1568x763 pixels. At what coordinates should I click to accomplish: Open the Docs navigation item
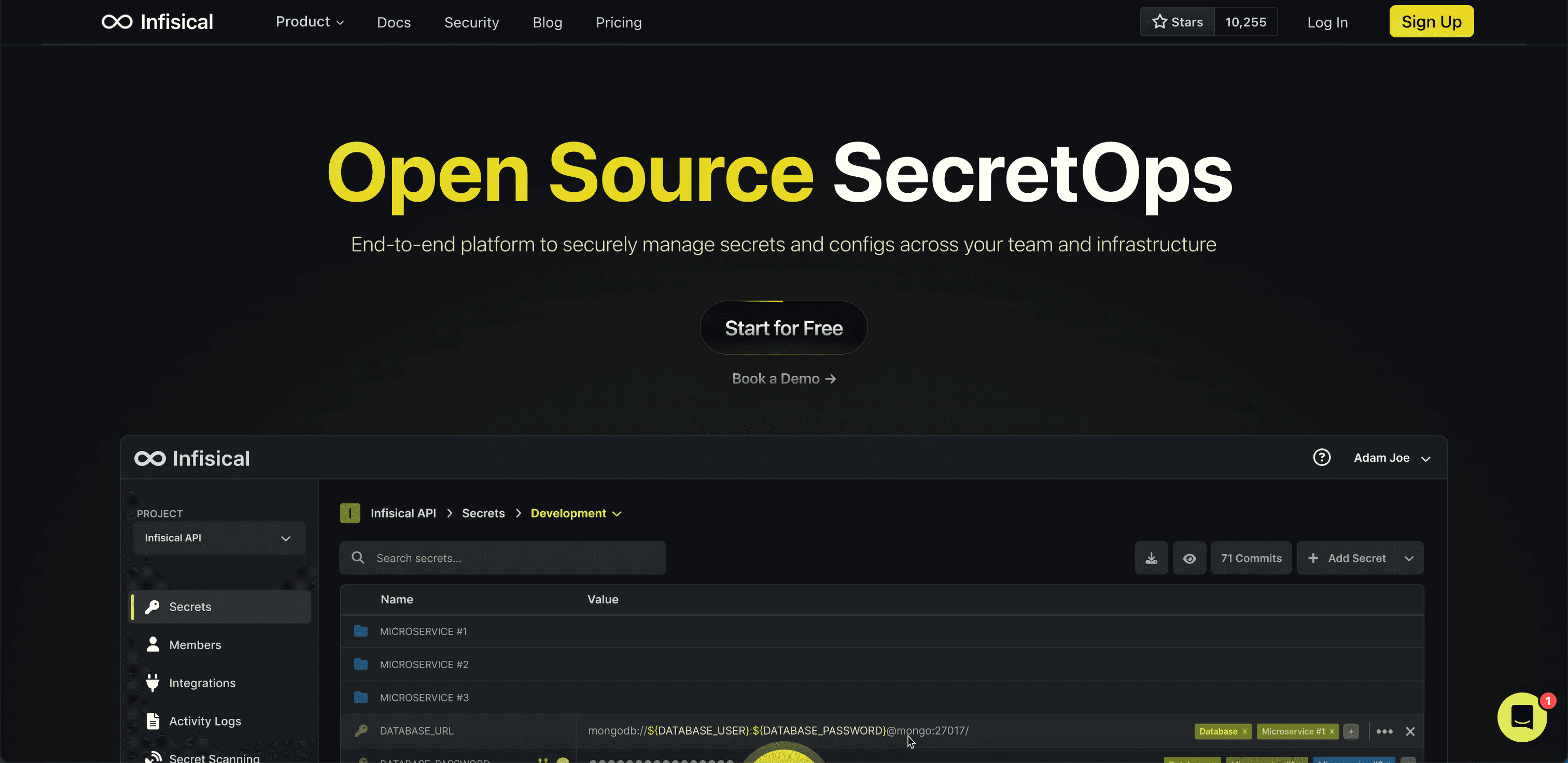tap(393, 22)
